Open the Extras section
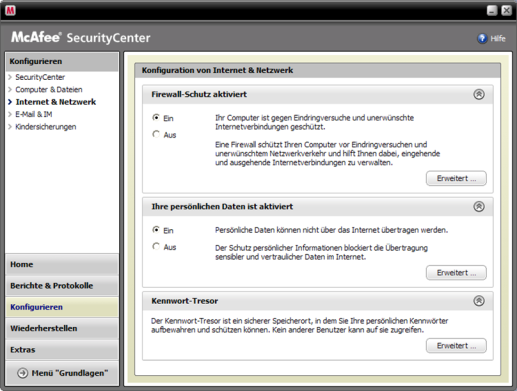Image resolution: width=517 pixels, height=391 pixels. [x=62, y=350]
